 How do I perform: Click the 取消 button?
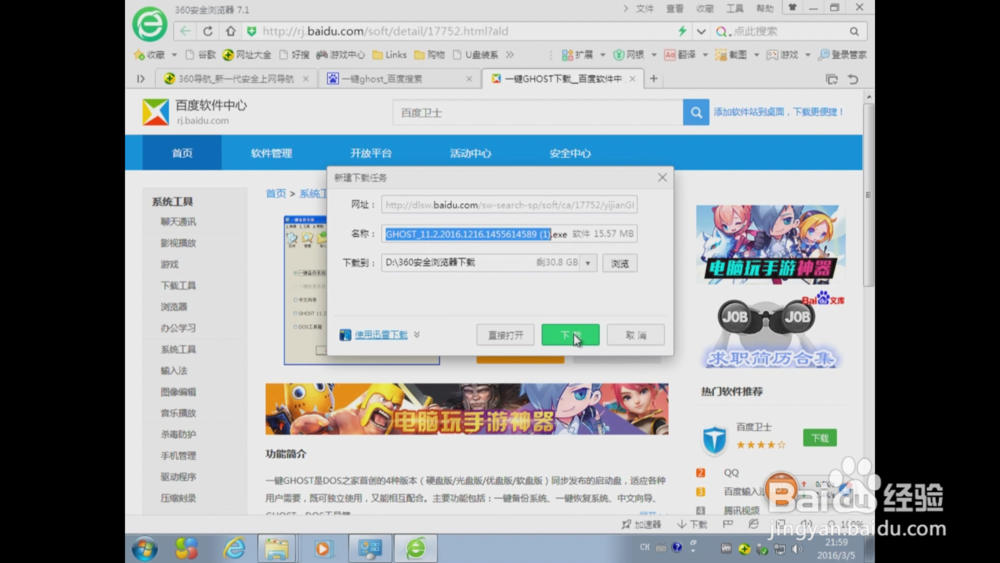click(635, 335)
